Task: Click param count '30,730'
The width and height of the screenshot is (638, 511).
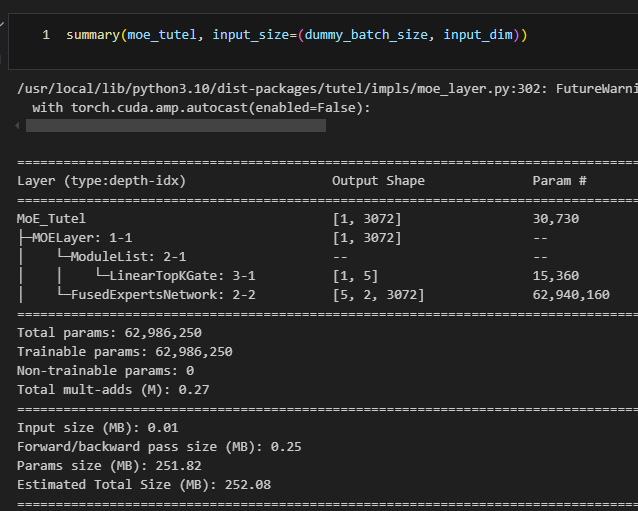Action: click(x=556, y=219)
